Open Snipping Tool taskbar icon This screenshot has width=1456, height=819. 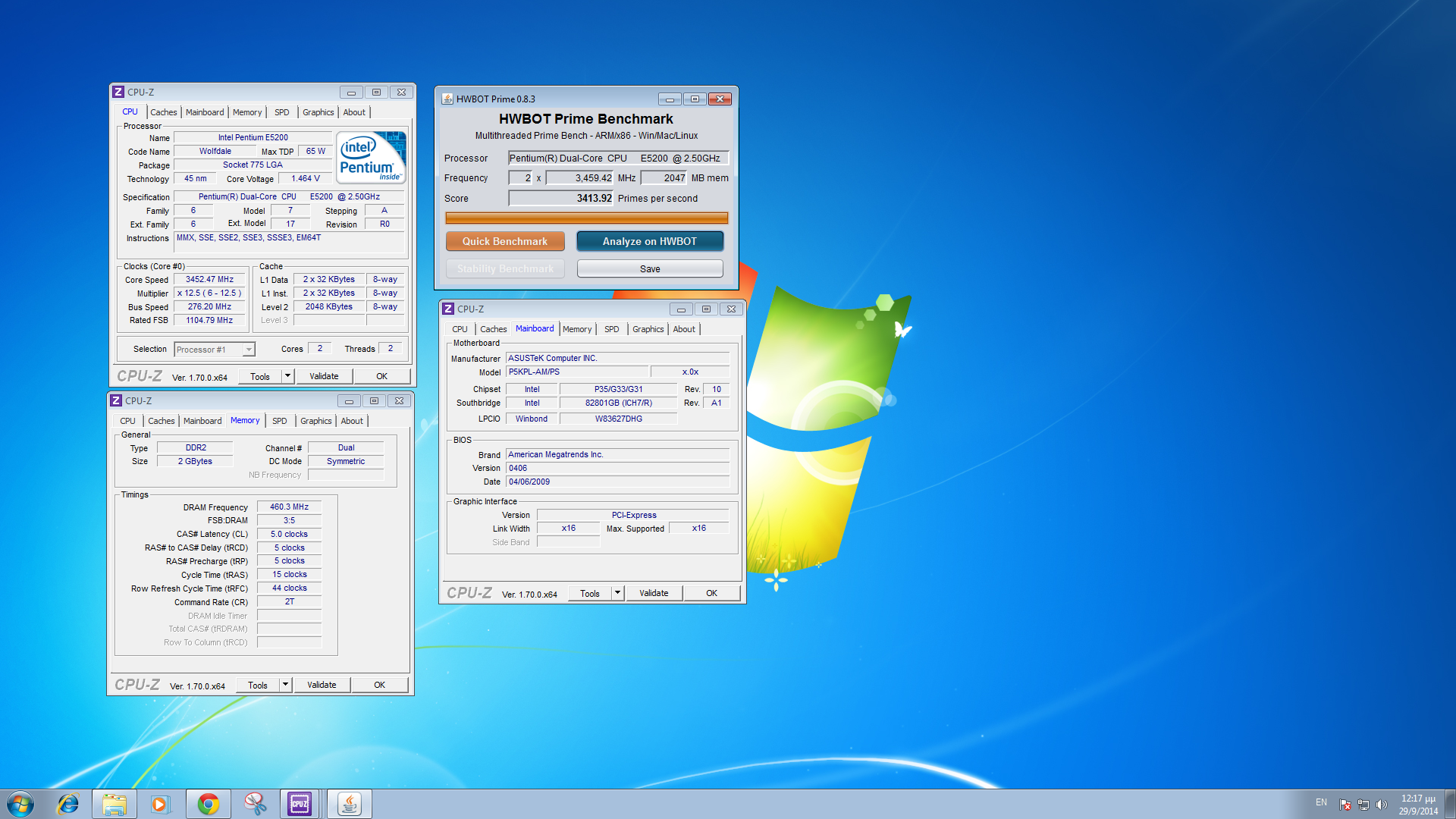point(255,804)
